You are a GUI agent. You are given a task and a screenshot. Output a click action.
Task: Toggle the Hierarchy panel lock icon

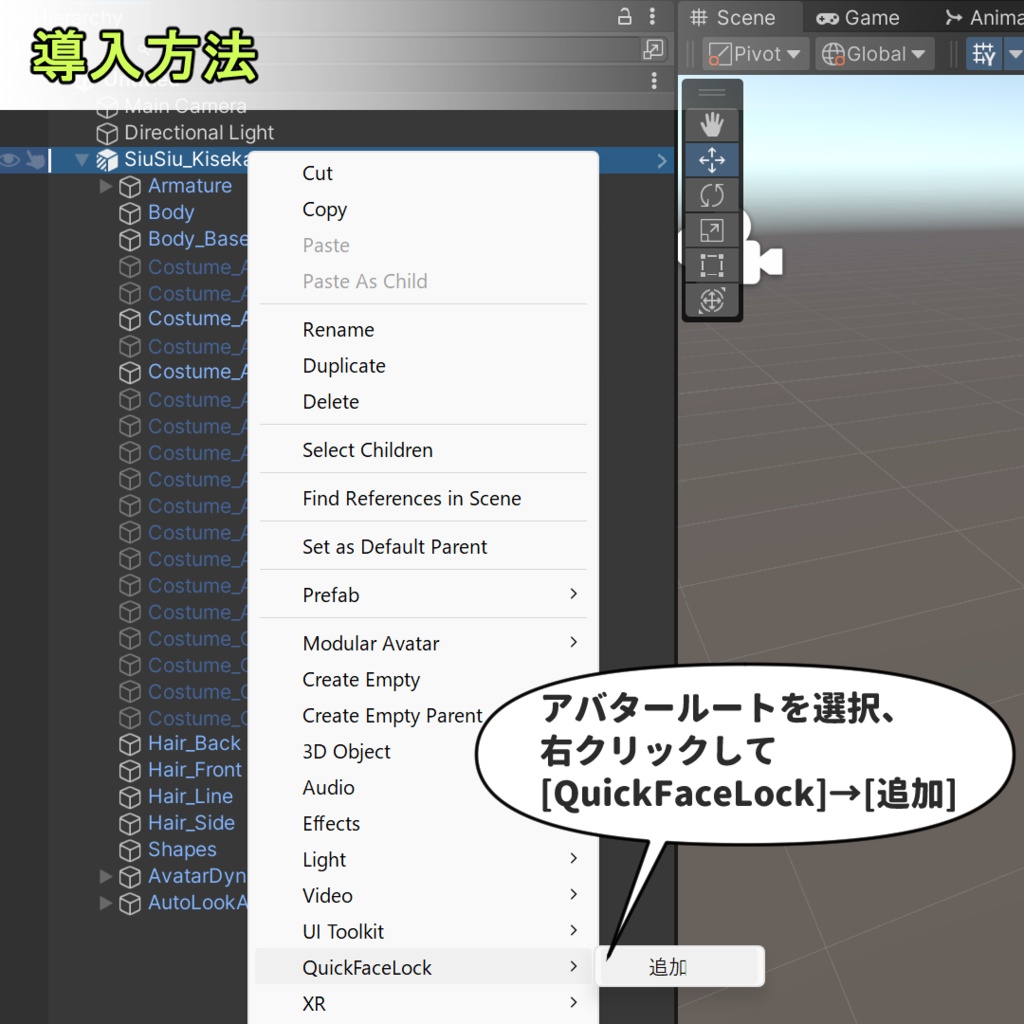(624, 16)
